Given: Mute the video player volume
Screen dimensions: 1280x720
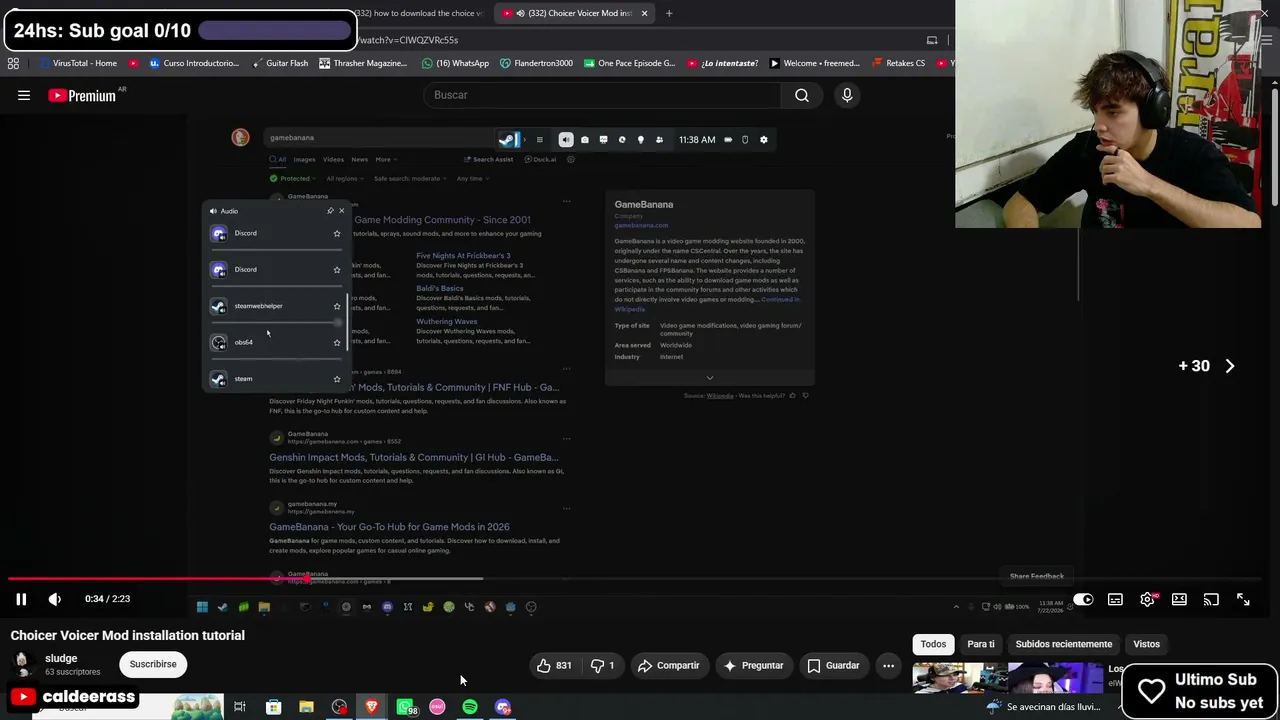Looking at the screenshot, I should click(x=55, y=599).
